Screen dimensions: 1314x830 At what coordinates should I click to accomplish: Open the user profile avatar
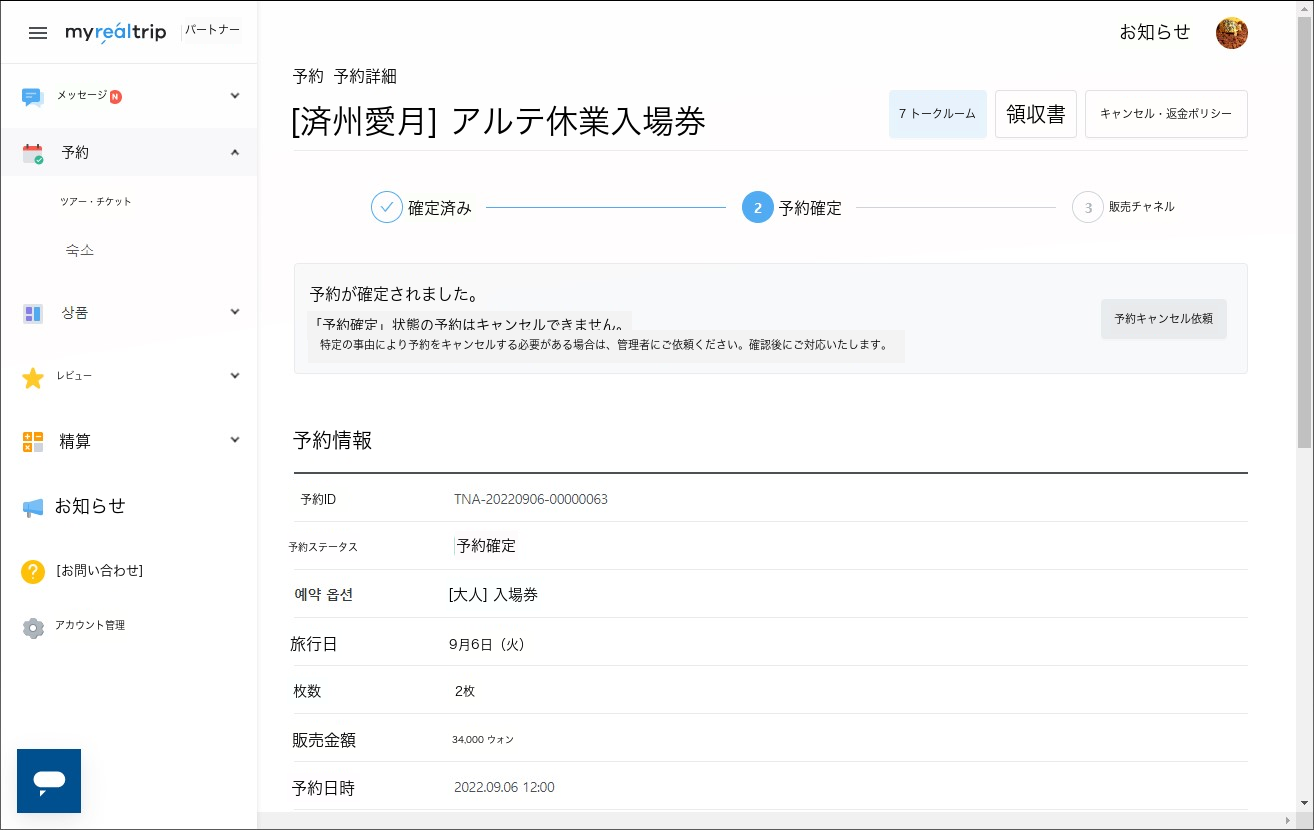[1231, 33]
